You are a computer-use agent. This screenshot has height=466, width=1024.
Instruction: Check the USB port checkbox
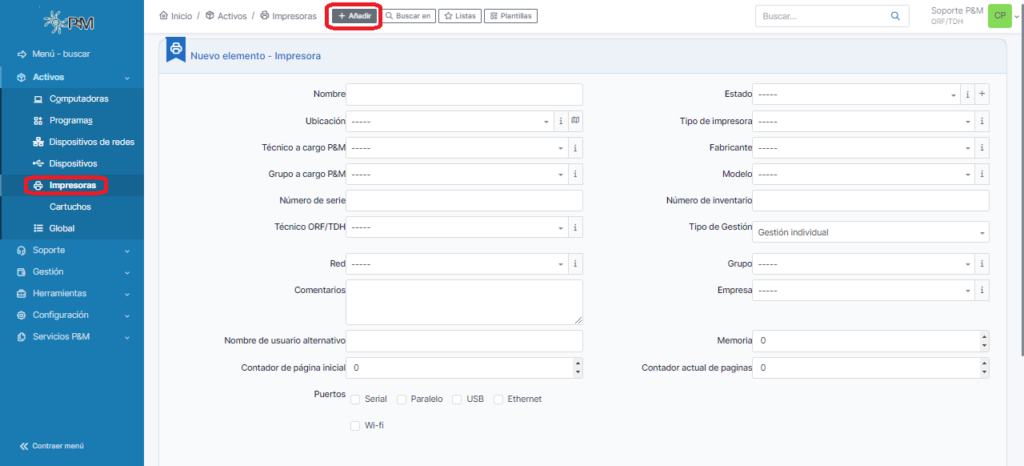pos(457,399)
